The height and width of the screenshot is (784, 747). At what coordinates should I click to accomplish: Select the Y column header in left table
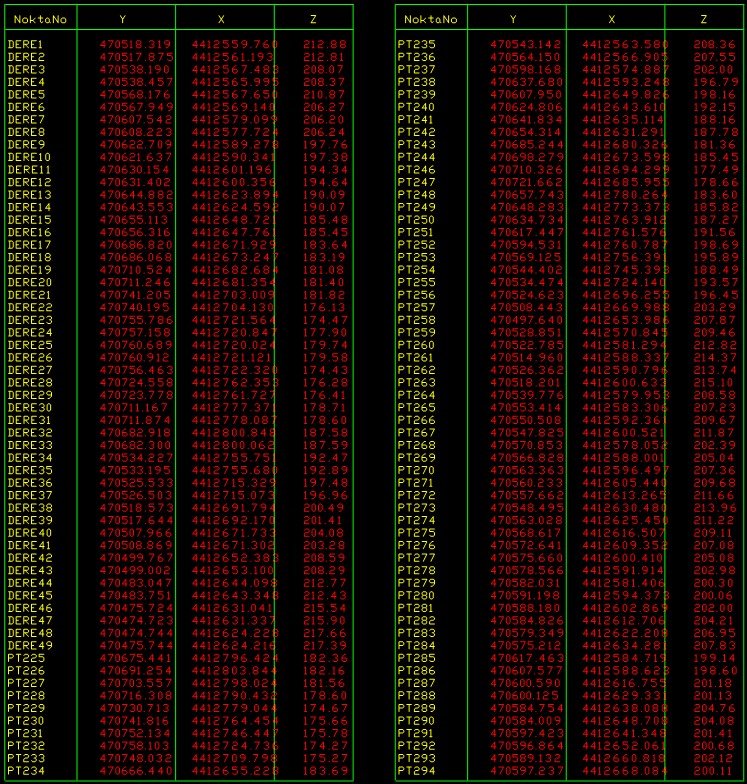point(123,19)
